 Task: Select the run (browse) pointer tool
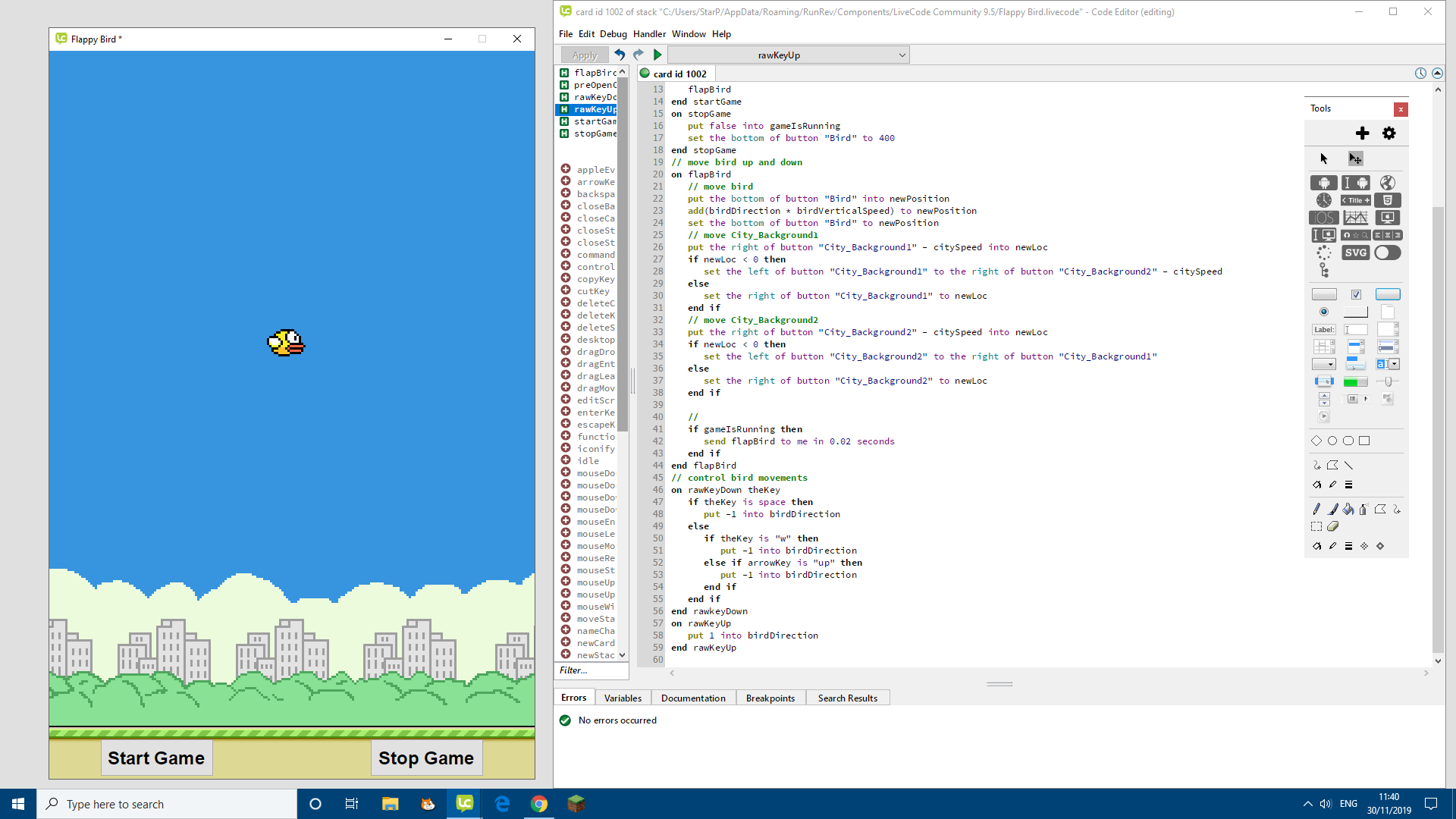[x=1323, y=158]
